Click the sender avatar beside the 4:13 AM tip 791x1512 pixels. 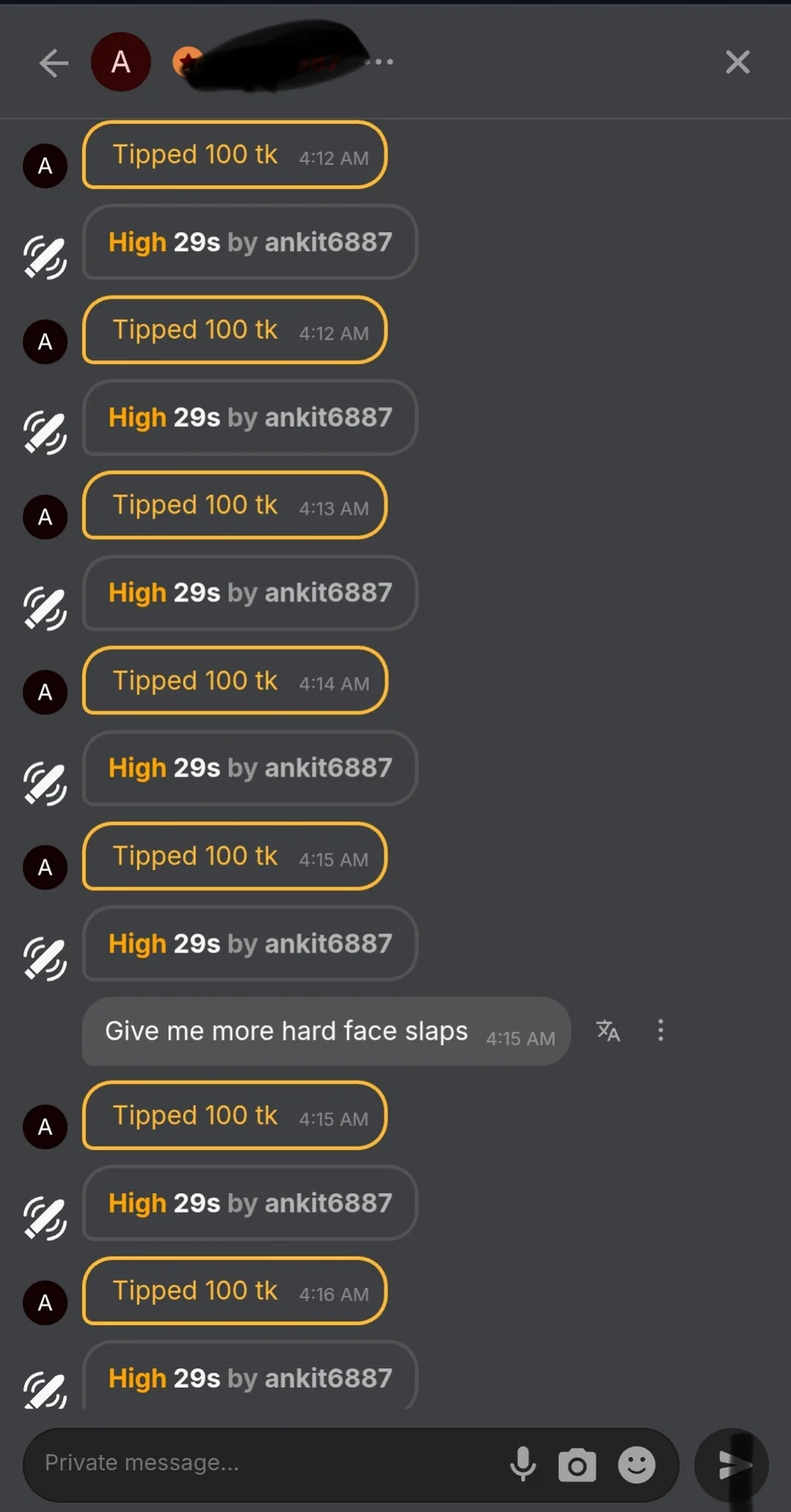pyautogui.click(x=46, y=517)
